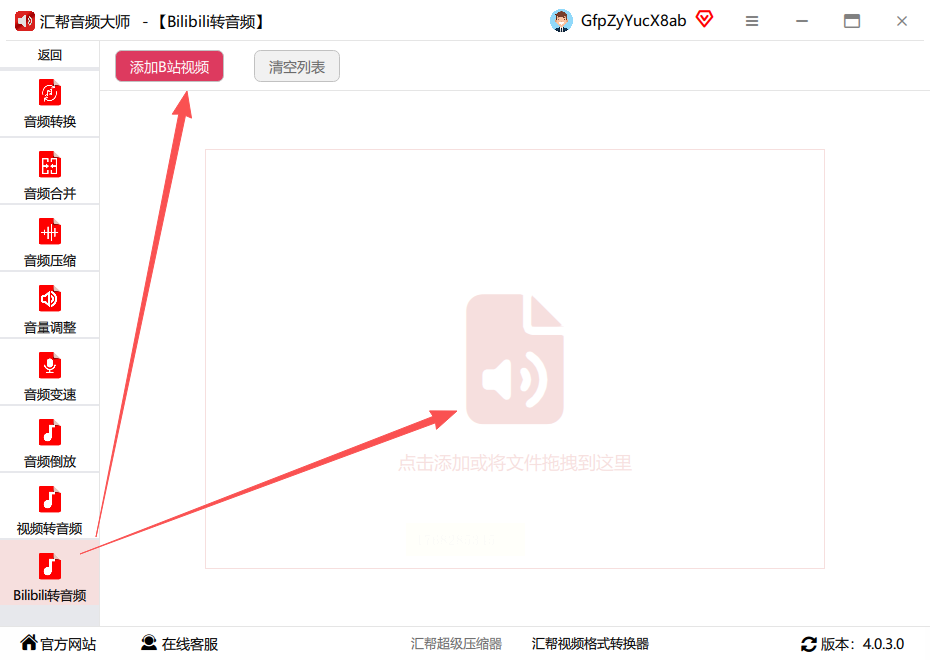
Task: Click the 清空列表 clear list button
Action: point(297,66)
